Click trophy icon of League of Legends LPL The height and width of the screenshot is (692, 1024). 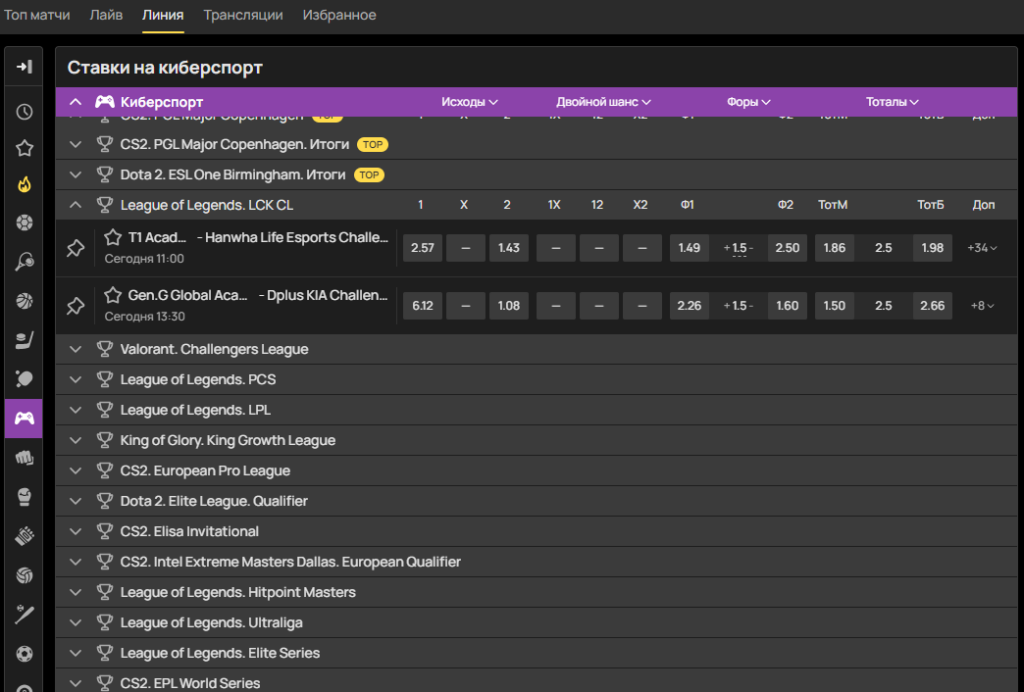104,410
